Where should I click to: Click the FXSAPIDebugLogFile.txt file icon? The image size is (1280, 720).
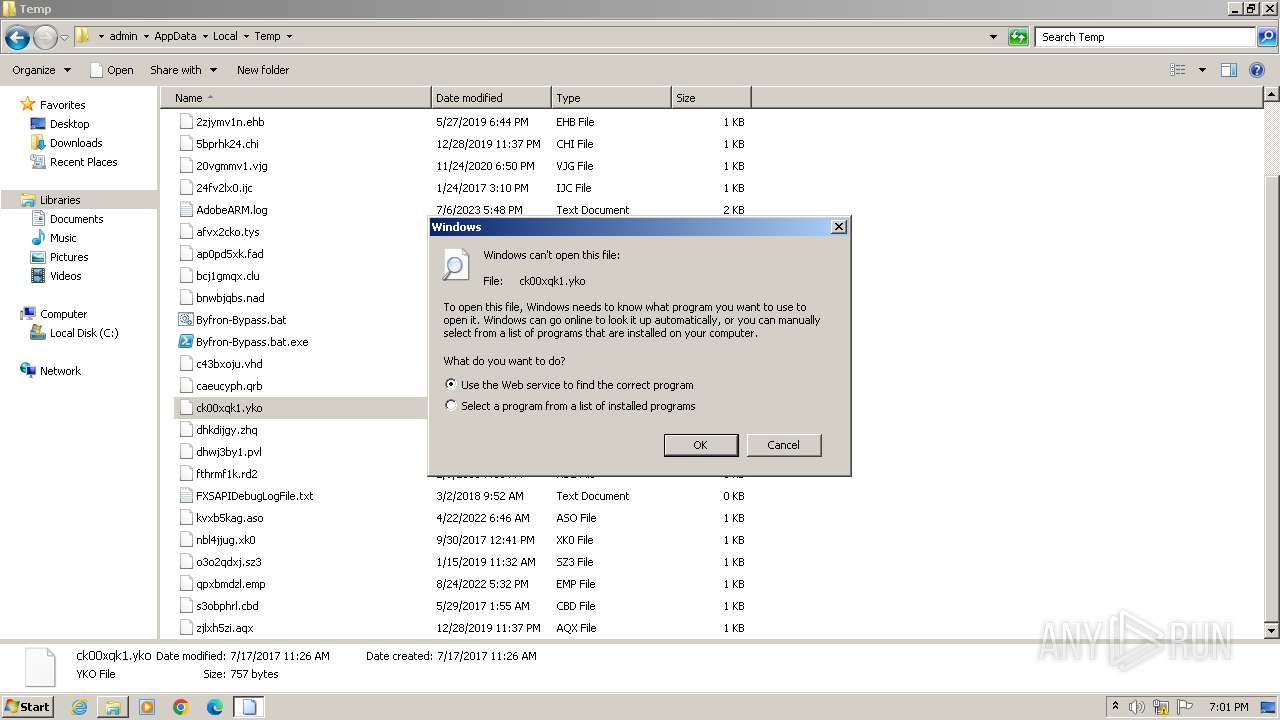[185, 496]
